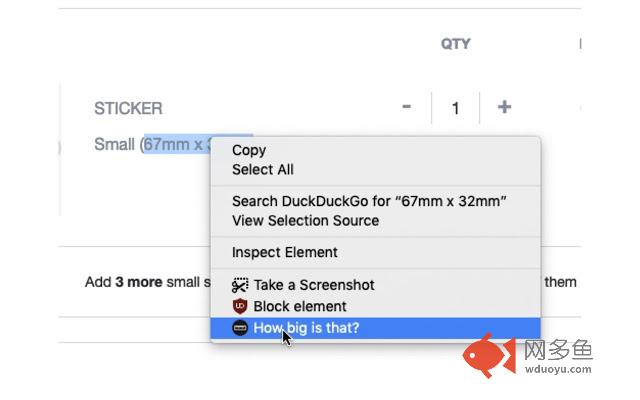The image size is (640, 400).
Task: Click the red fish logo
Action: [489, 355]
